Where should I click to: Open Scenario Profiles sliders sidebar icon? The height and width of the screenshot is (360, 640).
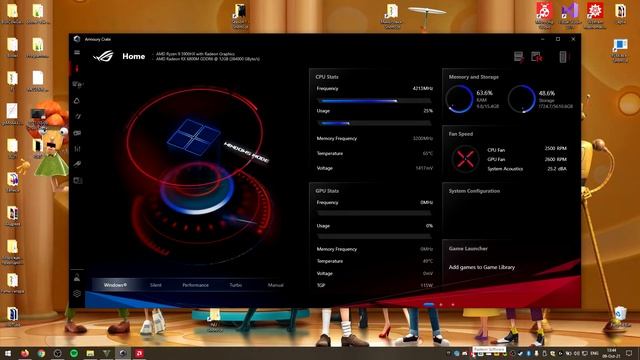(x=77, y=149)
